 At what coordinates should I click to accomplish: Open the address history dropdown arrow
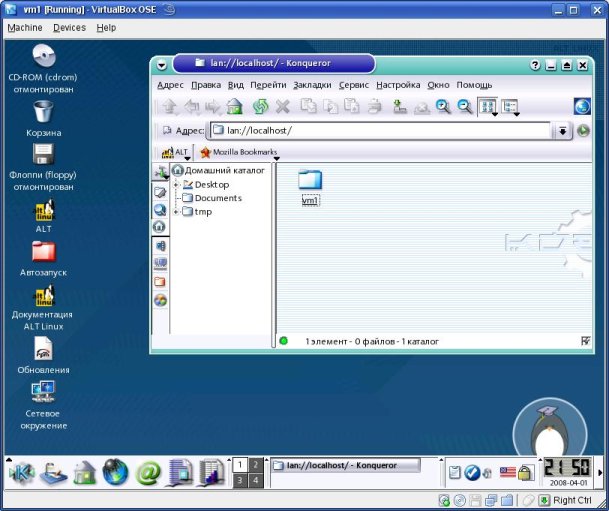pos(562,131)
